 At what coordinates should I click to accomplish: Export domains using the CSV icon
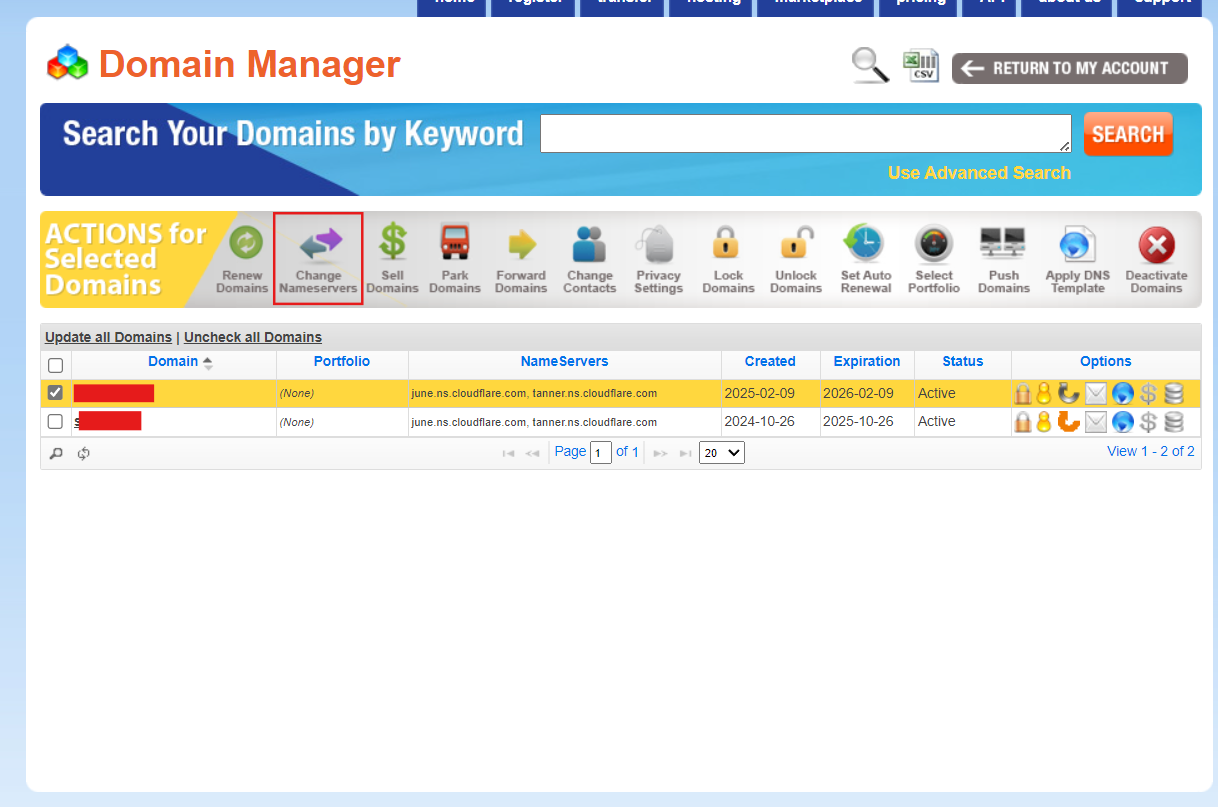(x=920, y=66)
